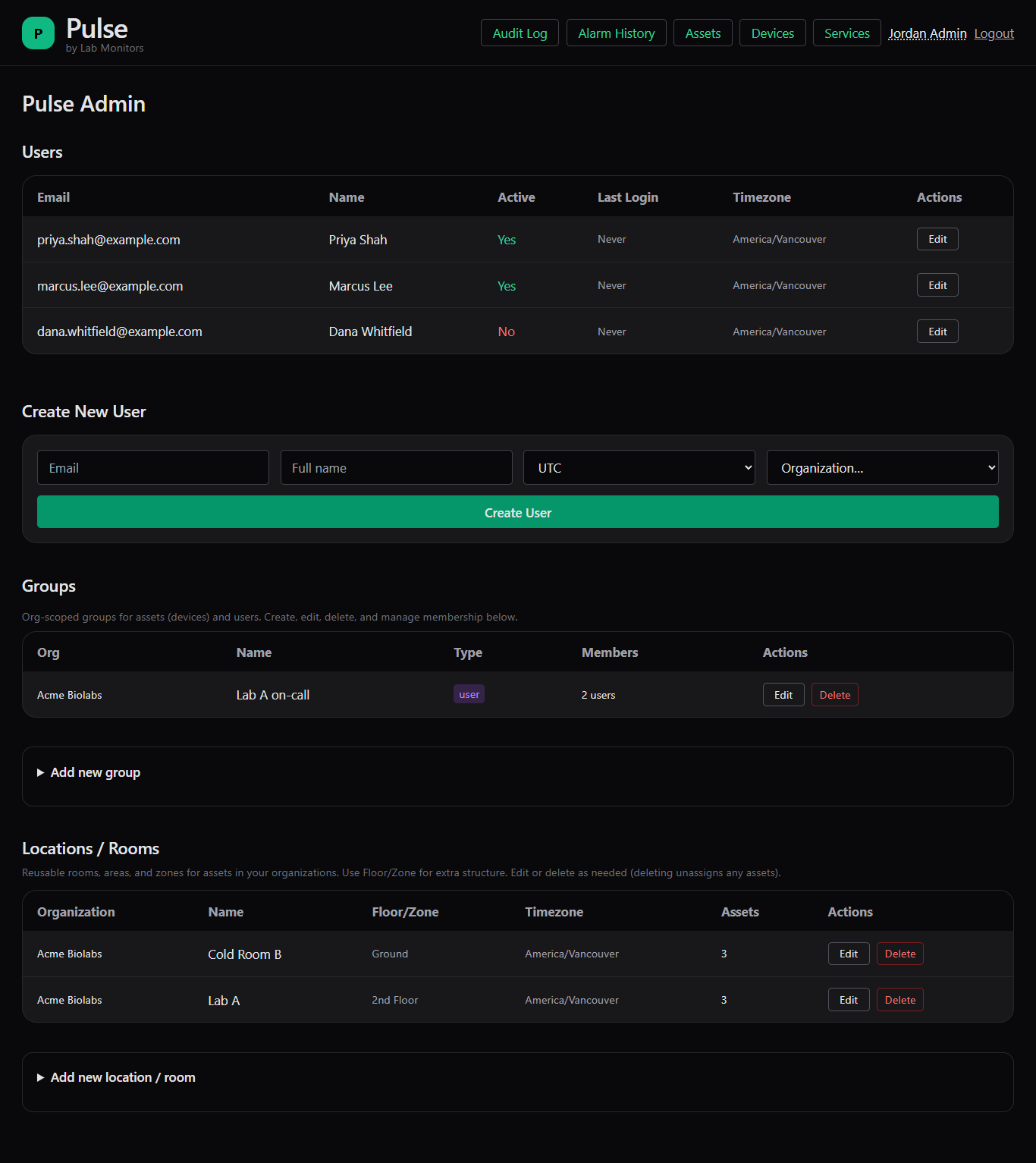Open the Services page
1036x1163 pixels.
[846, 33]
